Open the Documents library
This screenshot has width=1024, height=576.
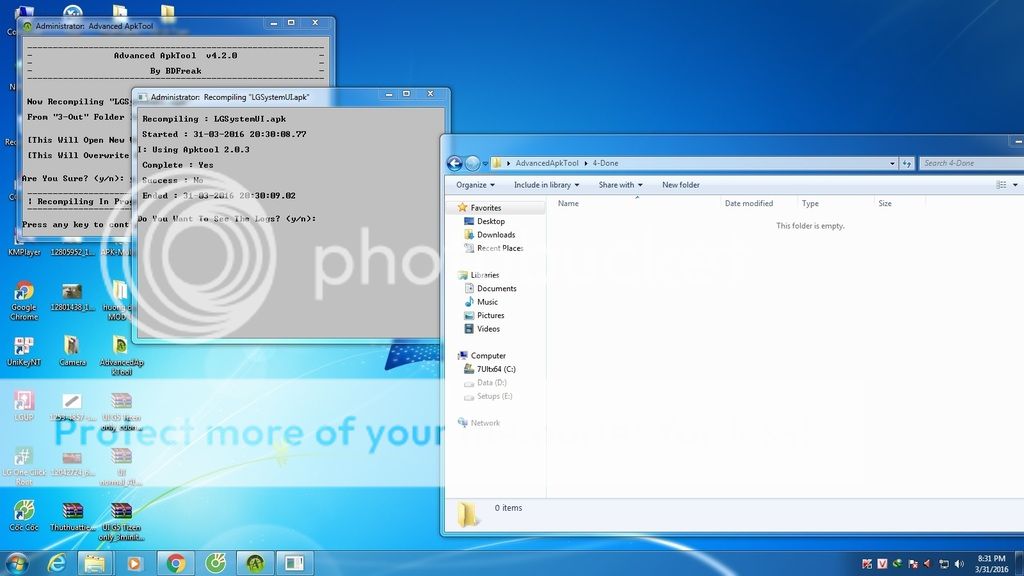tap(490, 289)
